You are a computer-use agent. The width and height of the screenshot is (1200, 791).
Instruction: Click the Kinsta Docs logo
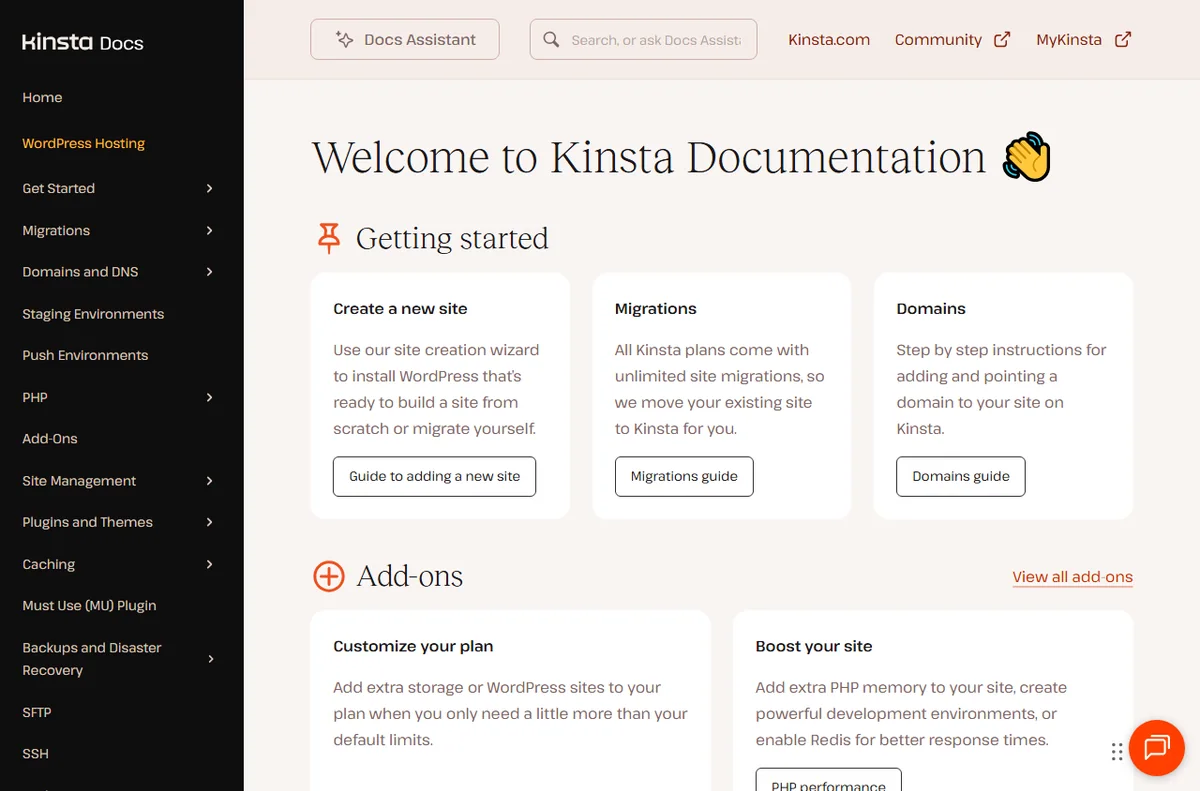pos(83,42)
